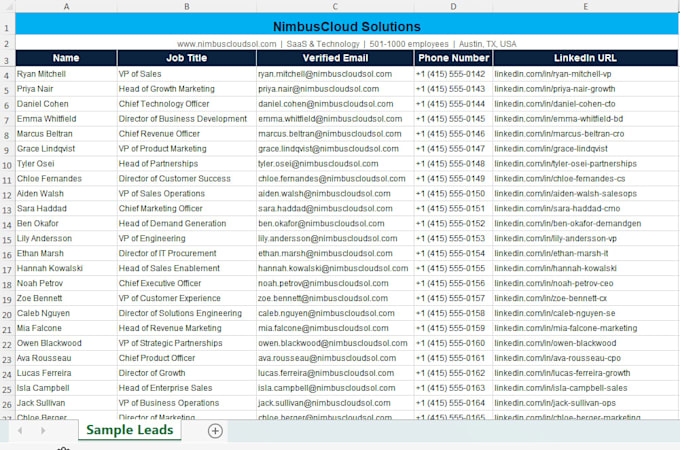
Task: Select the Aiden Walsh name cell
Action: tap(66, 194)
